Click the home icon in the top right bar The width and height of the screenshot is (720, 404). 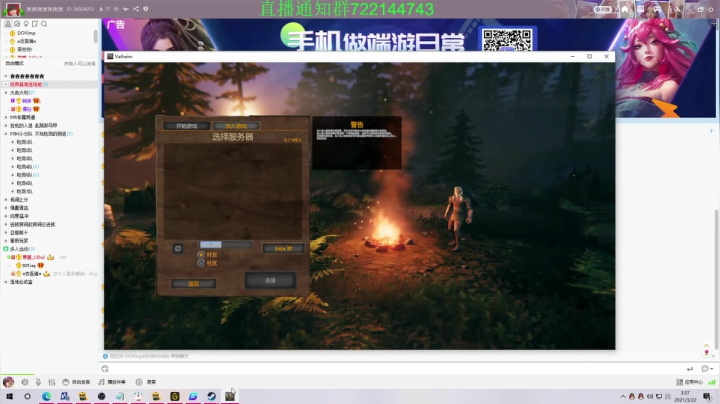tap(624, 9)
